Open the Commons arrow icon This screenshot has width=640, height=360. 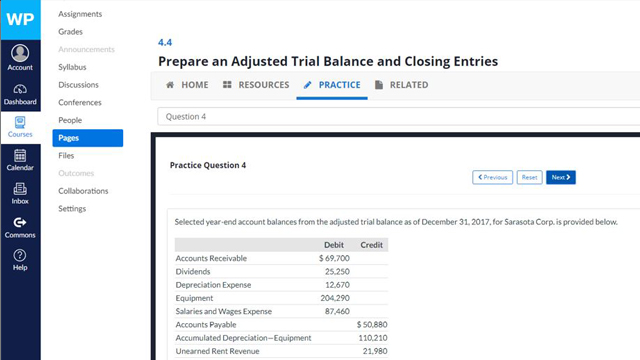click(x=20, y=222)
